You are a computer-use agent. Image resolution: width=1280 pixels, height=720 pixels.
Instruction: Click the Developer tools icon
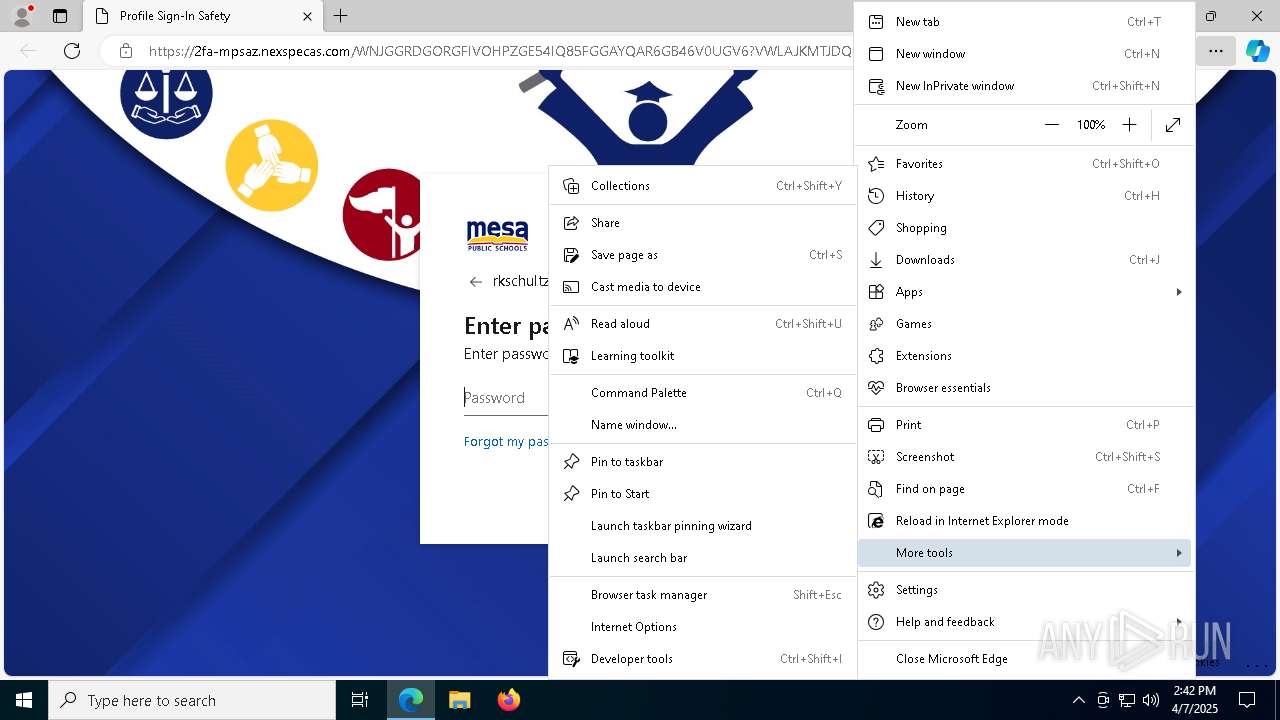pyautogui.click(x=571, y=659)
